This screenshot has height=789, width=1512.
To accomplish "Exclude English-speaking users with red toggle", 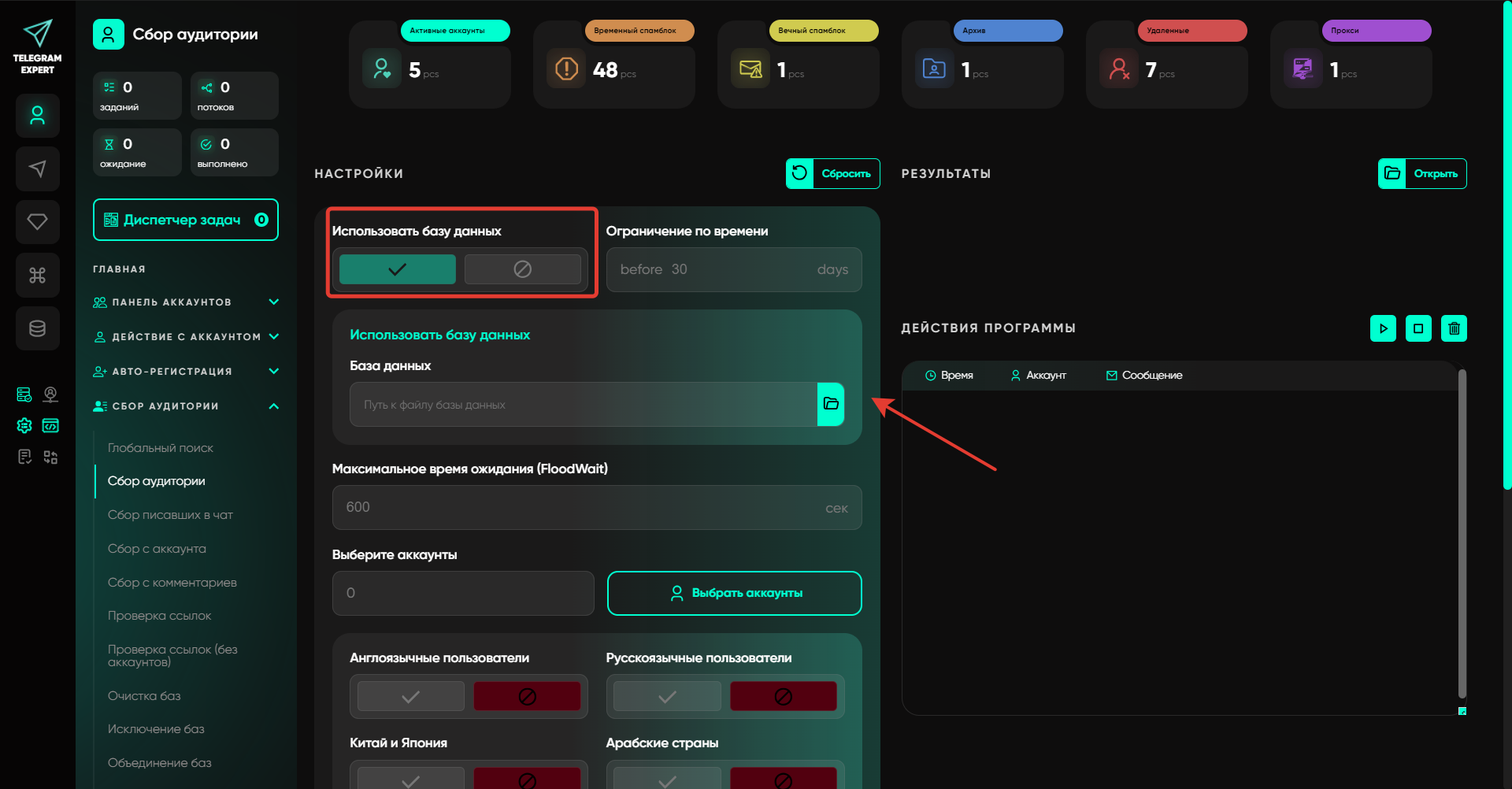I will pos(527,696).
